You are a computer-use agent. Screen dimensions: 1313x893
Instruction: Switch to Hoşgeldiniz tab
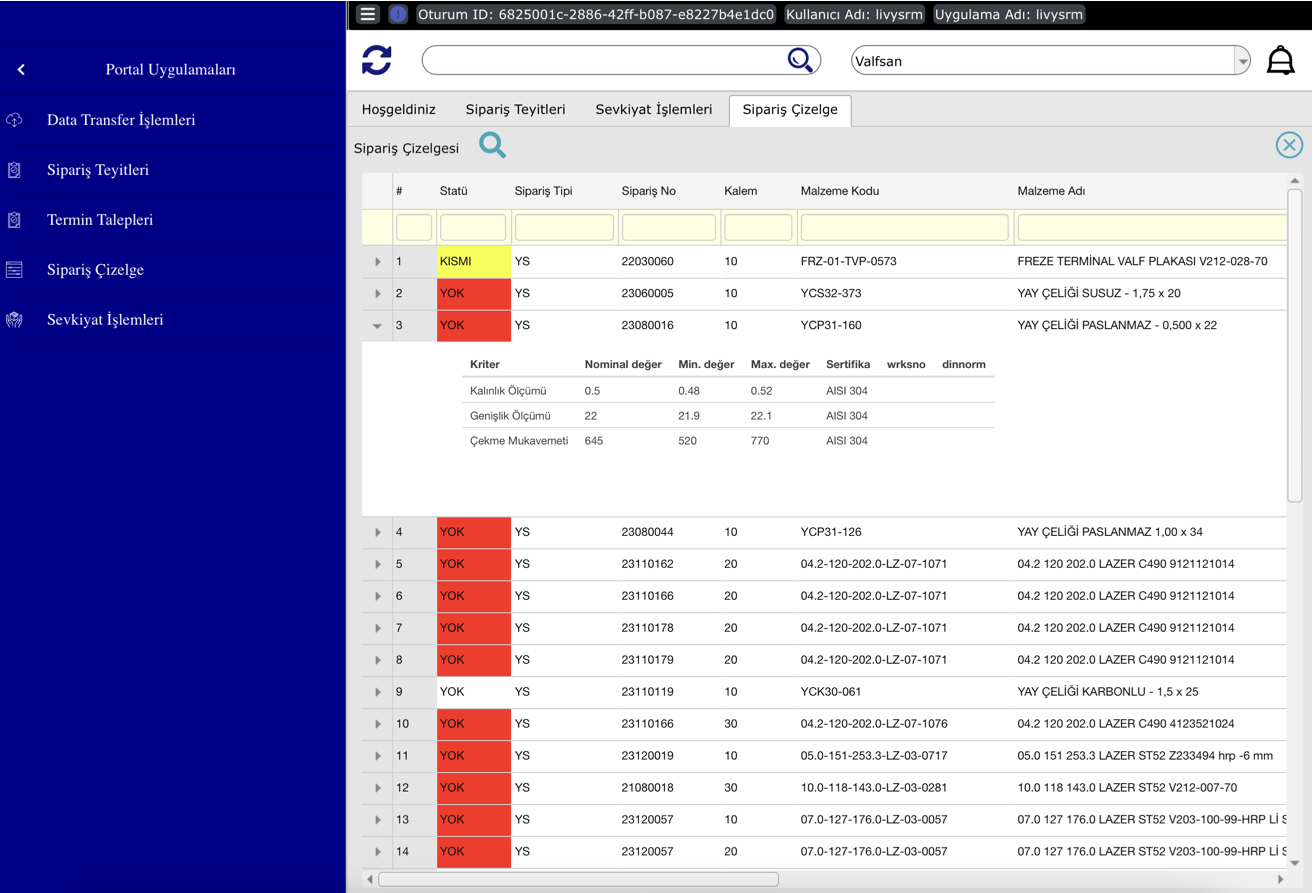pos(398,110)
